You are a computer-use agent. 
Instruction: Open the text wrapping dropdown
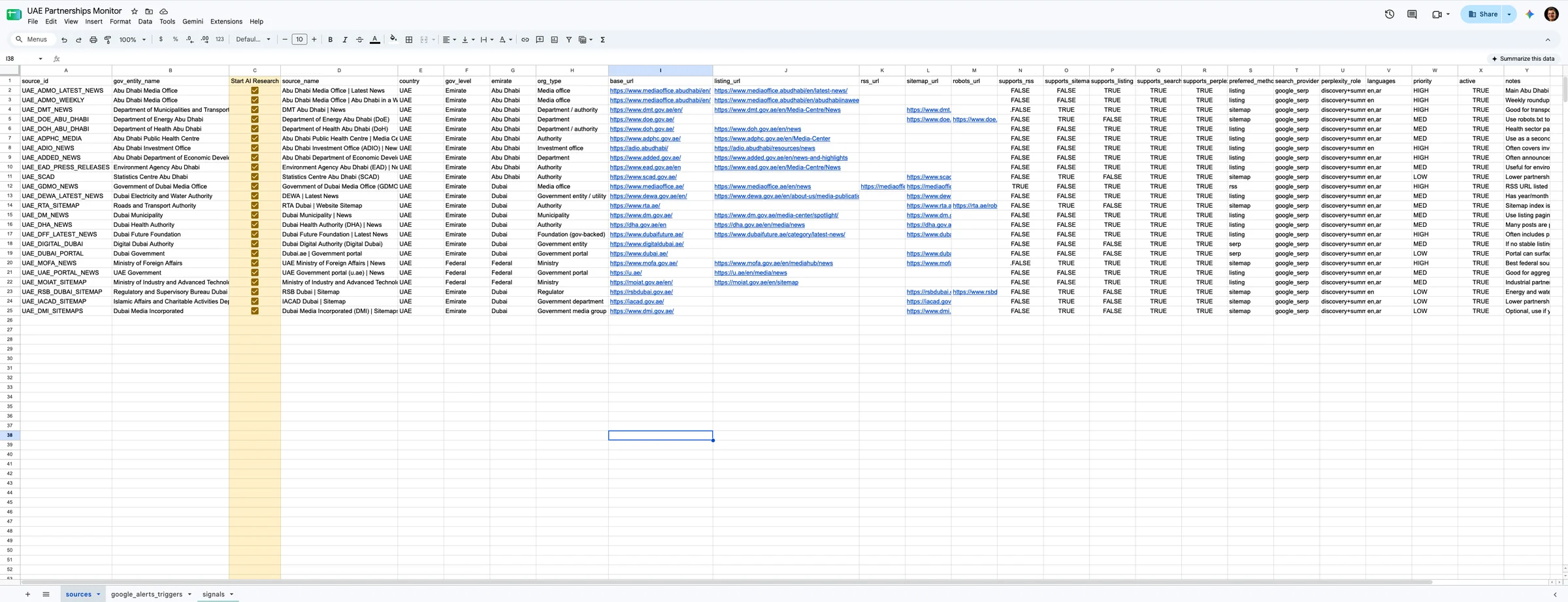487,40
